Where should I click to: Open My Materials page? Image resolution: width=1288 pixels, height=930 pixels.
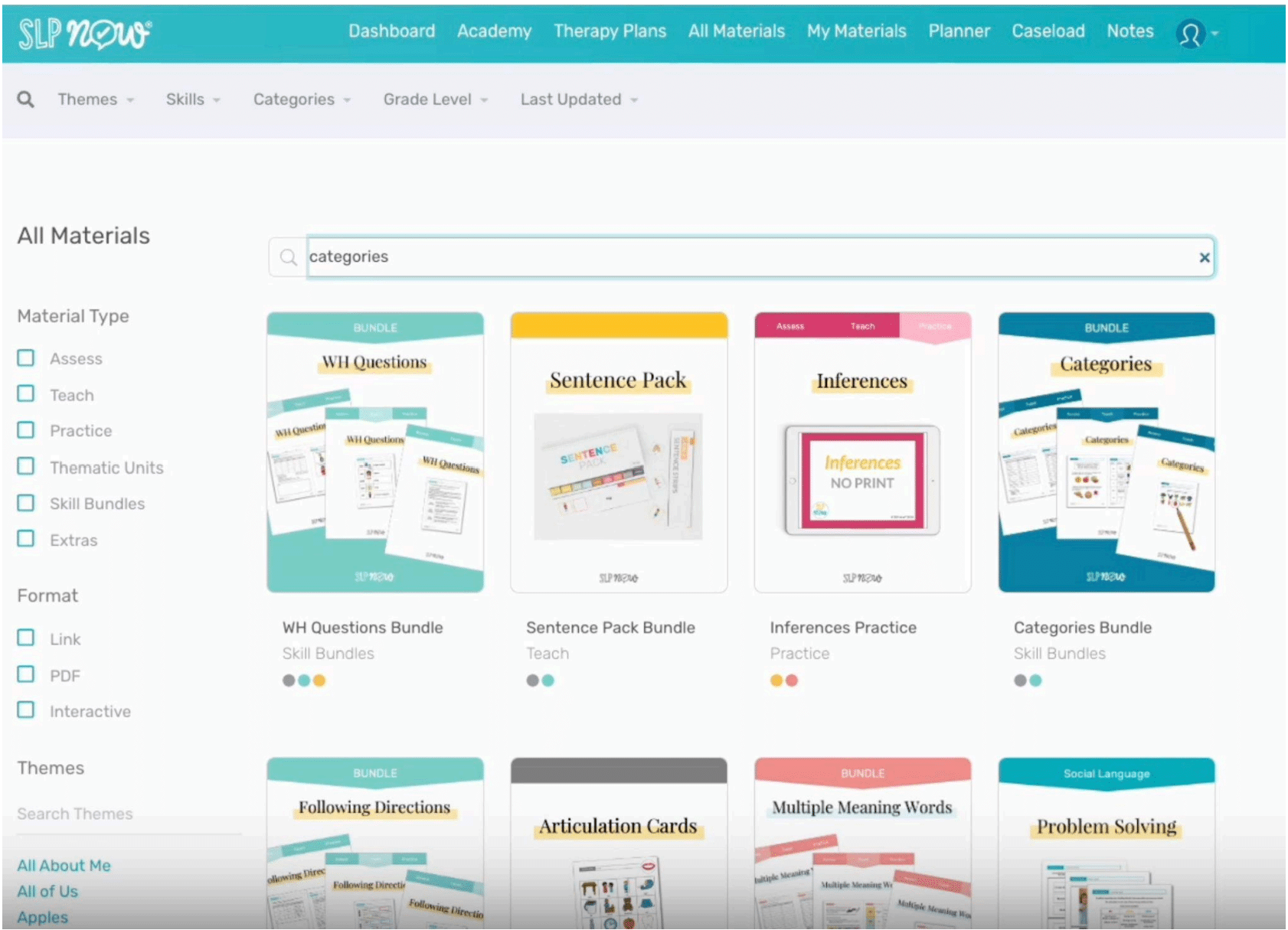(x=856, y=31)
